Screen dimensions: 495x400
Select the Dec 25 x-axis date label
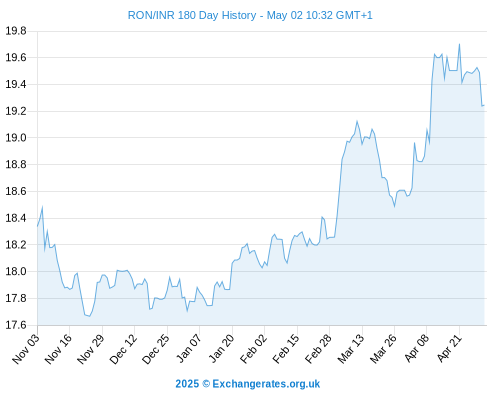[x=156, y=348]
